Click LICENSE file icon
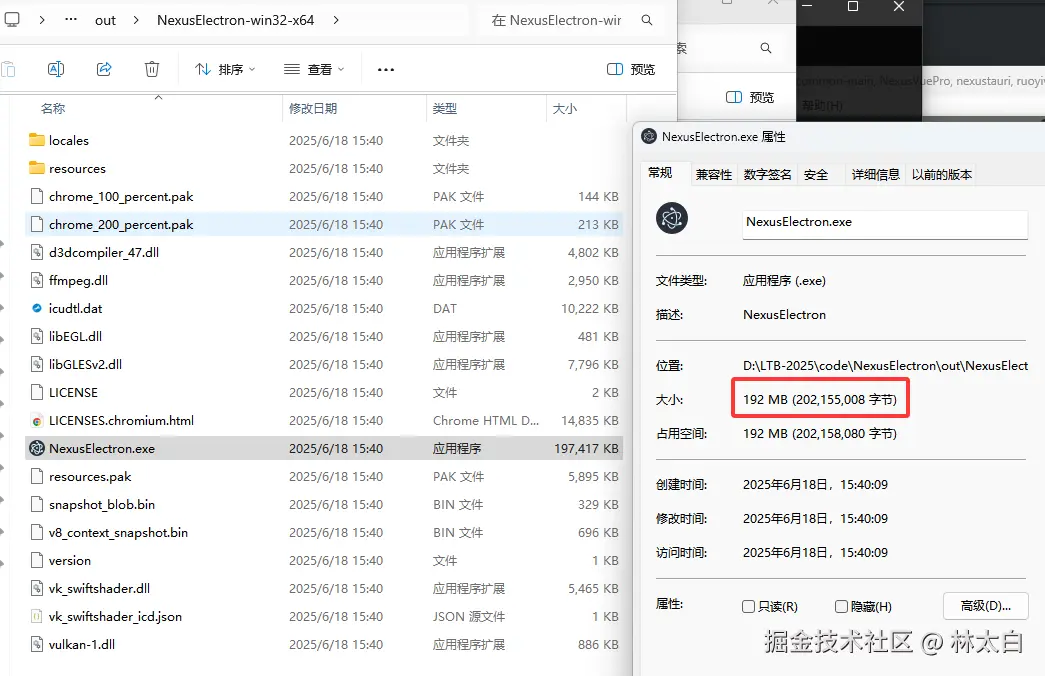 [x=37, y=392]
